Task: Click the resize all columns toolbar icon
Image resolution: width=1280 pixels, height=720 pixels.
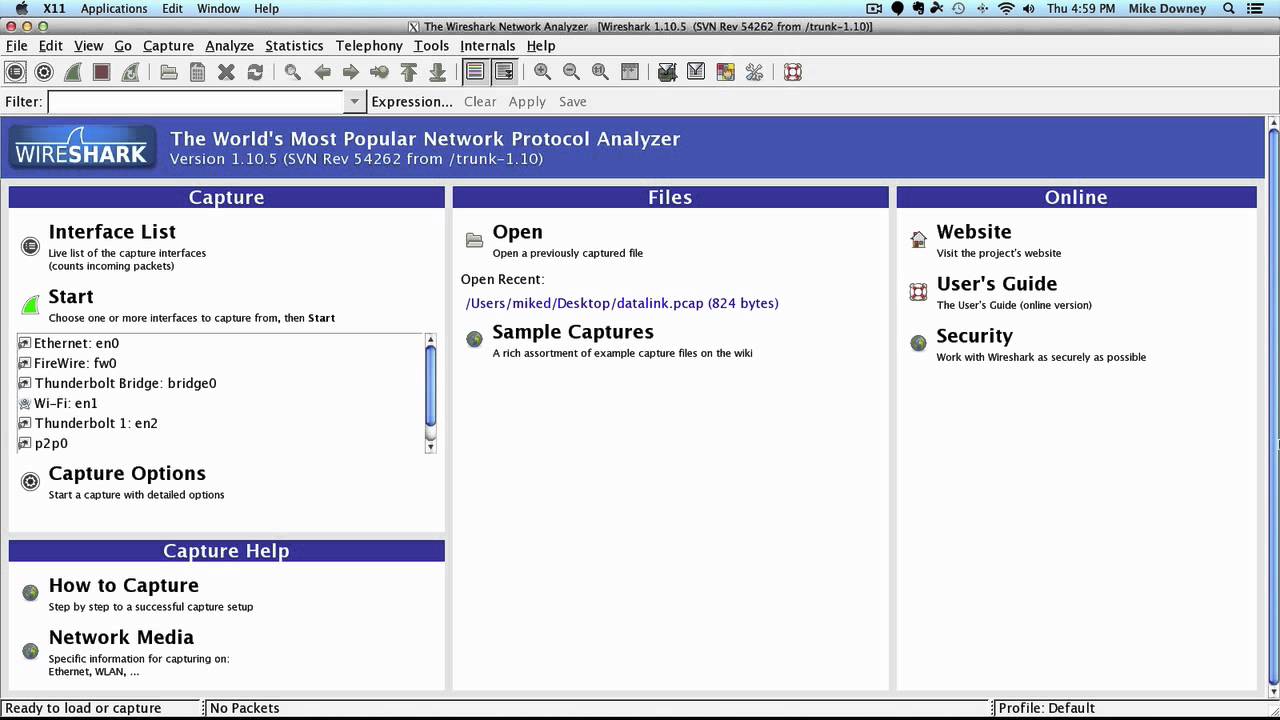Action: (629, 72)
